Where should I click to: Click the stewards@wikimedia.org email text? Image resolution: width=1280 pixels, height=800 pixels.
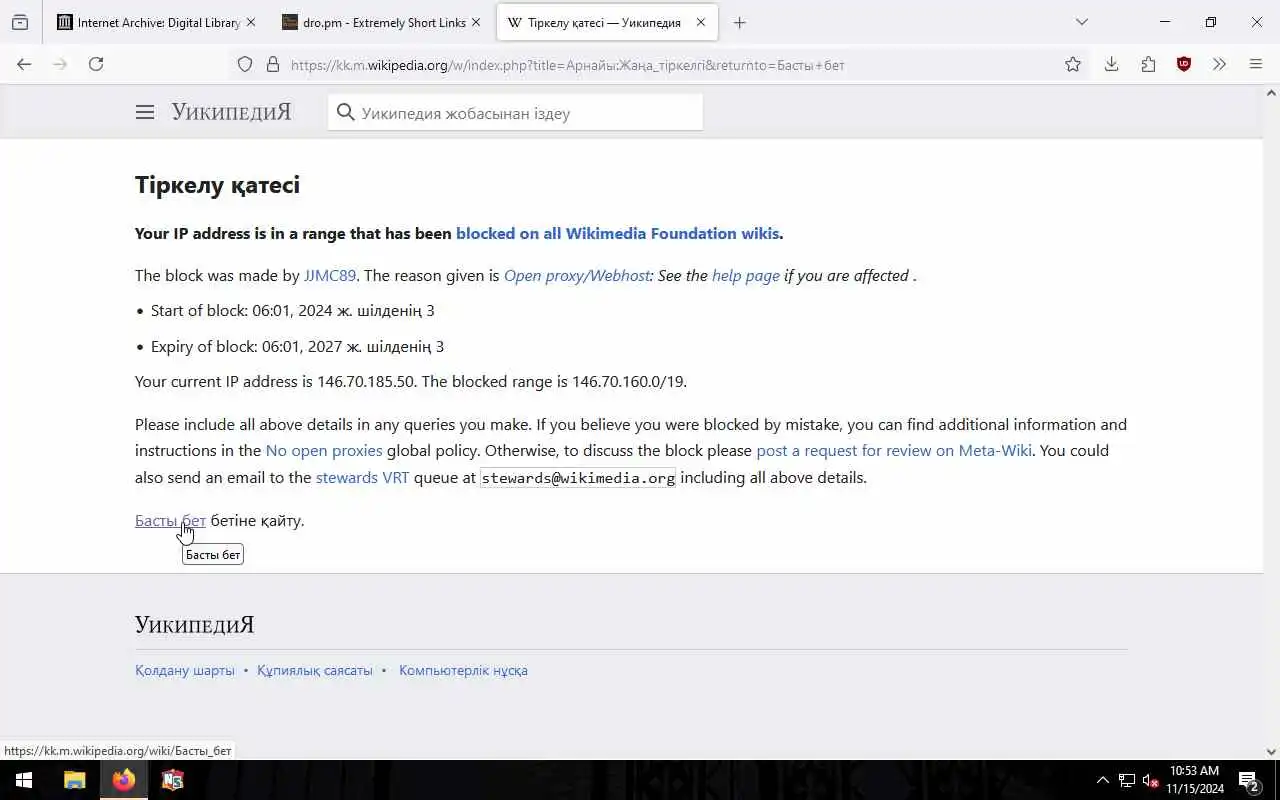[x=578, y=478]
